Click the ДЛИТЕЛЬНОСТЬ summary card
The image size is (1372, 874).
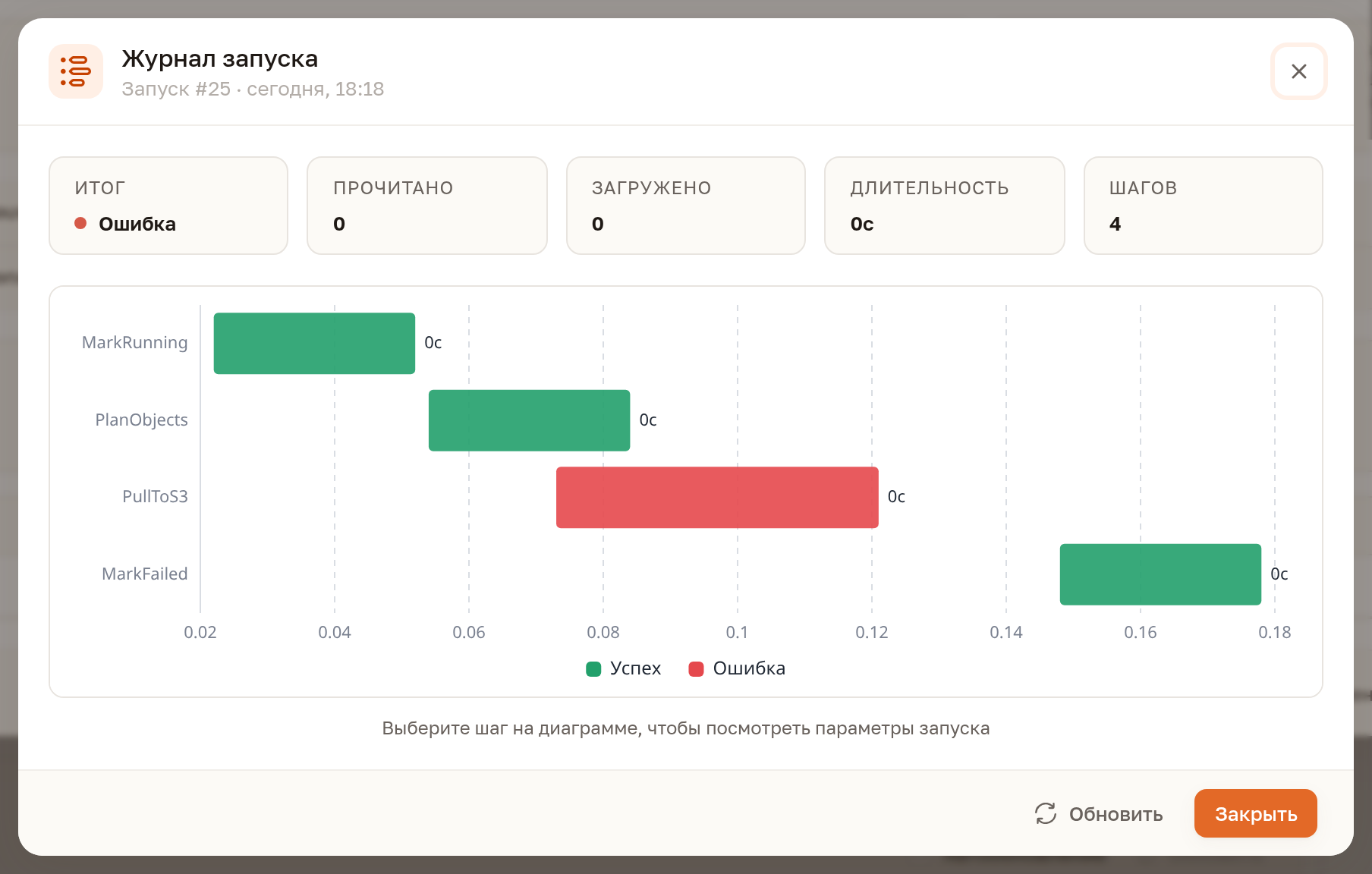coord(945,206)
